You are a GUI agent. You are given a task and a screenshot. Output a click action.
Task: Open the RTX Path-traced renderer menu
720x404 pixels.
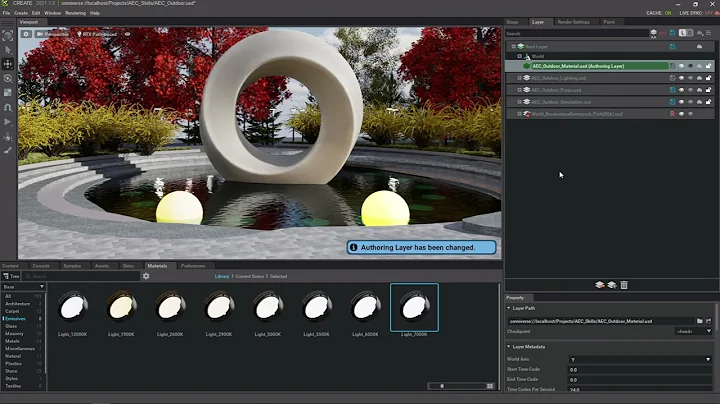click(x=96, y=34)
